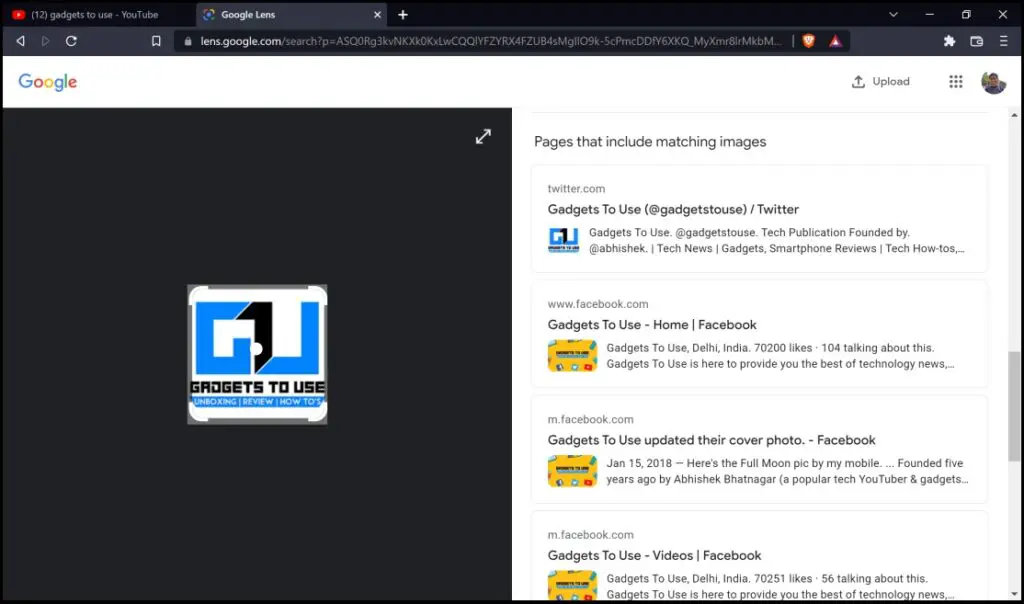Open the tab search dropdown chevron
The height and width of the screenshot is (604, 1024).
(893, 14)
